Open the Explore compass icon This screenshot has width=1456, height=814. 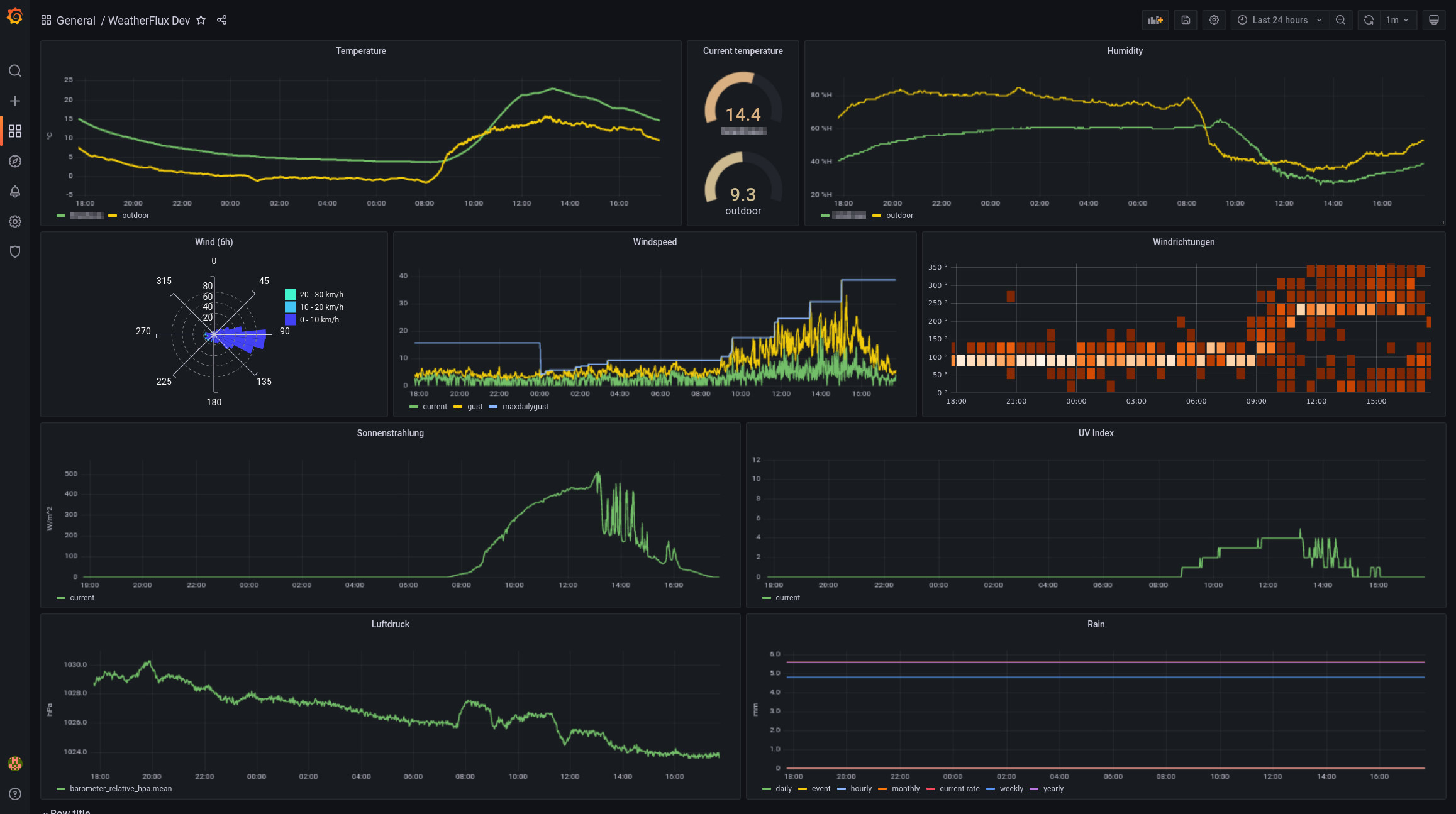pos(15,162)
